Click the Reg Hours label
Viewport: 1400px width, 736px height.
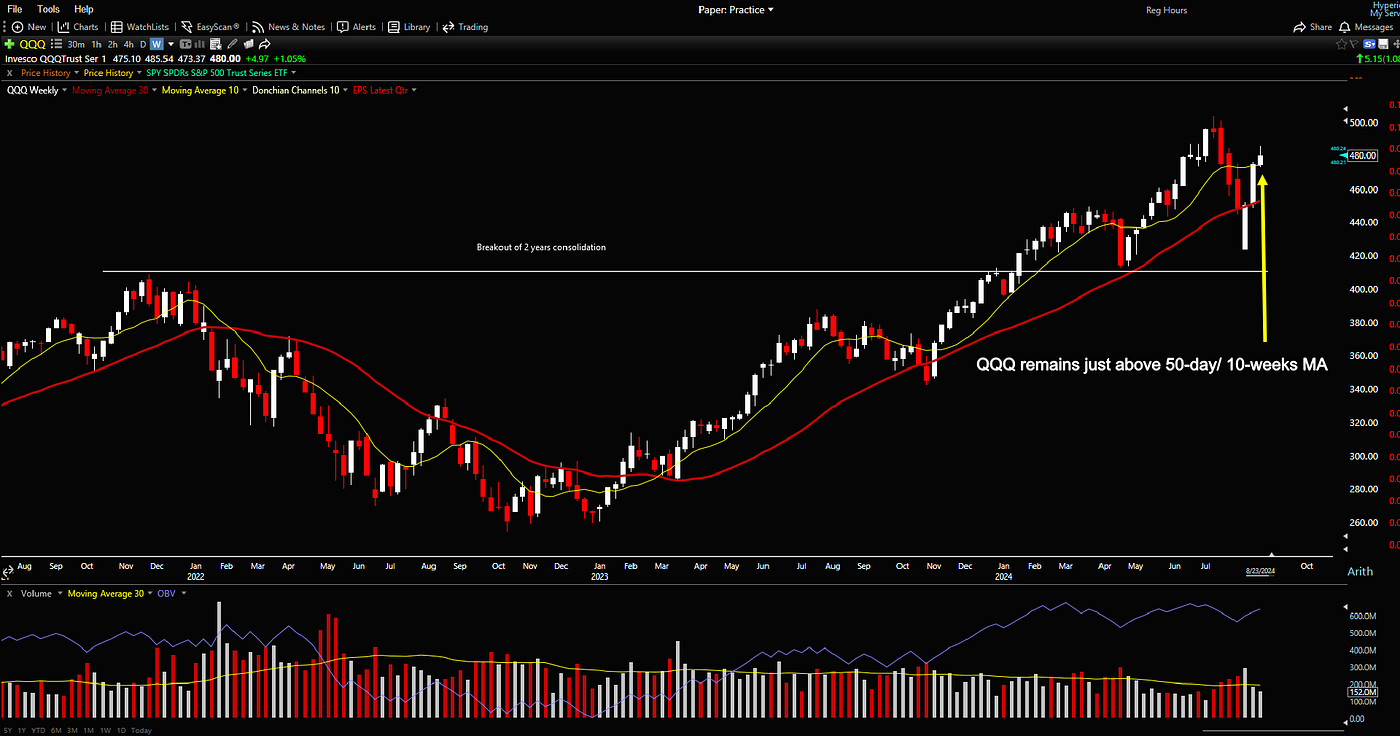coord(1167,10)
